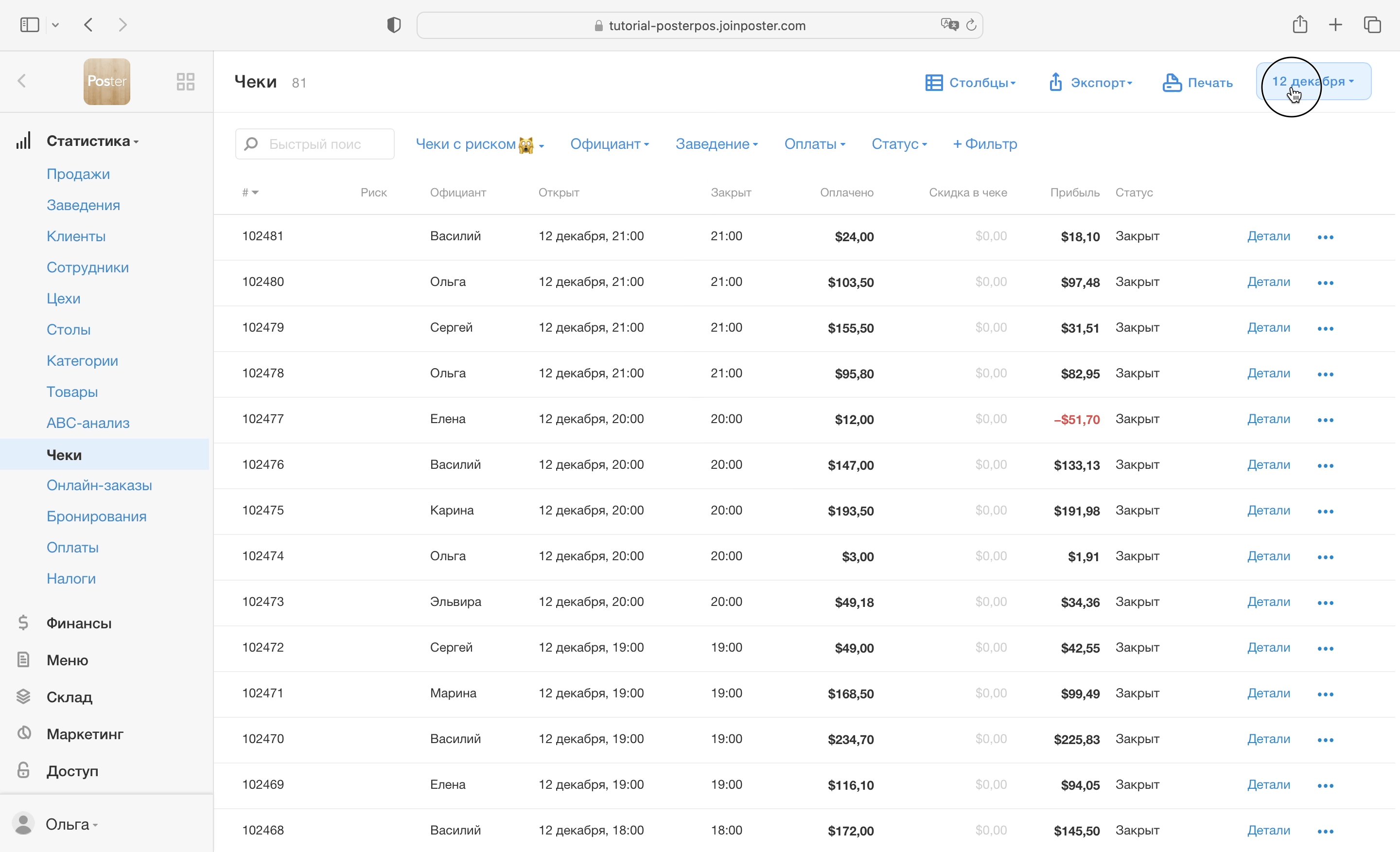The width and height of the screenshot is (1400, 852).
Task: Click the translate icon in address bar
Action: coord(949,25)
